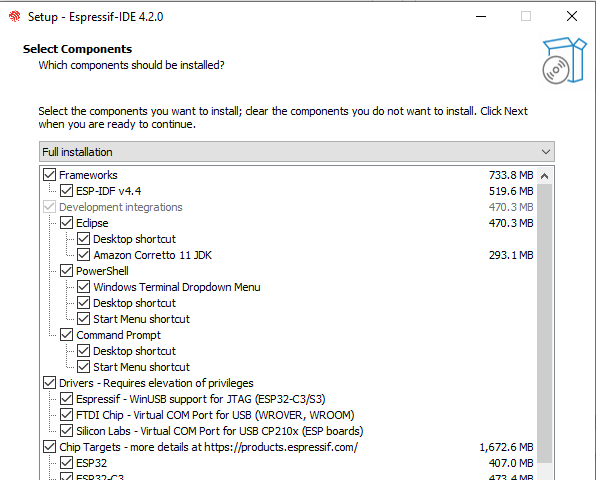The width and height of the screenshot is (597, 480).
Task: Click the installer box and disc icon
Action: point(564,61)
